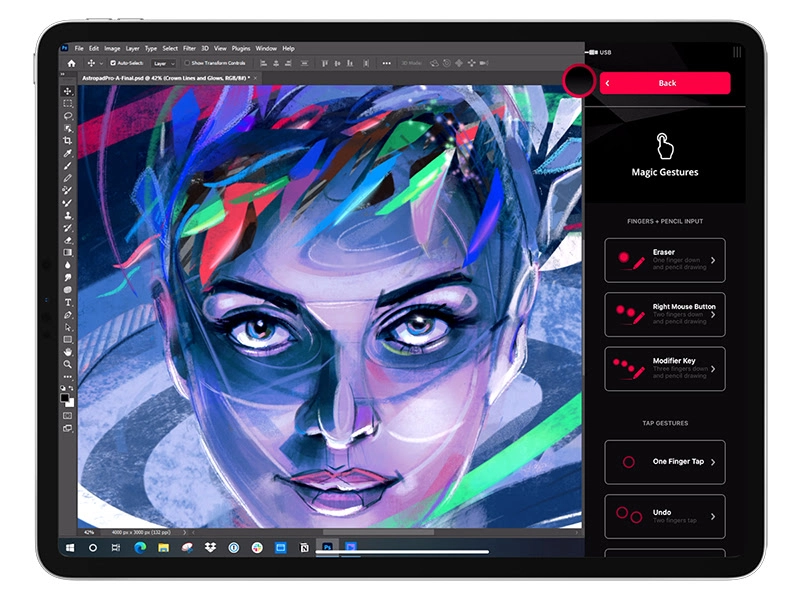Select the Gradient tool
Image resolution: width=800 pixels, height=600 pixels.
(67, 253)
